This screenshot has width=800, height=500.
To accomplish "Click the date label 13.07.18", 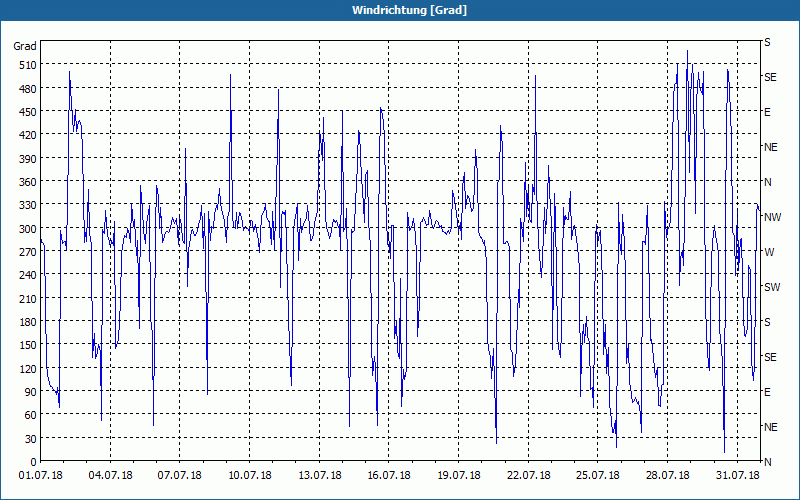I will (x=319, y=476).
